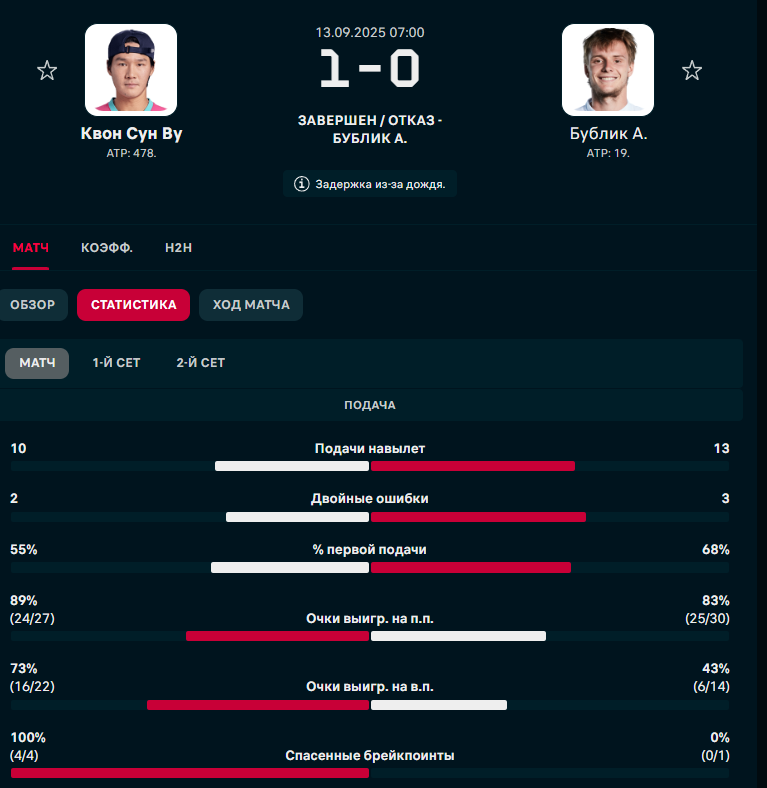Click the Бублик А. name link
Screen dimensions: 767x788
pyautogui.click(x=608, y=133)
